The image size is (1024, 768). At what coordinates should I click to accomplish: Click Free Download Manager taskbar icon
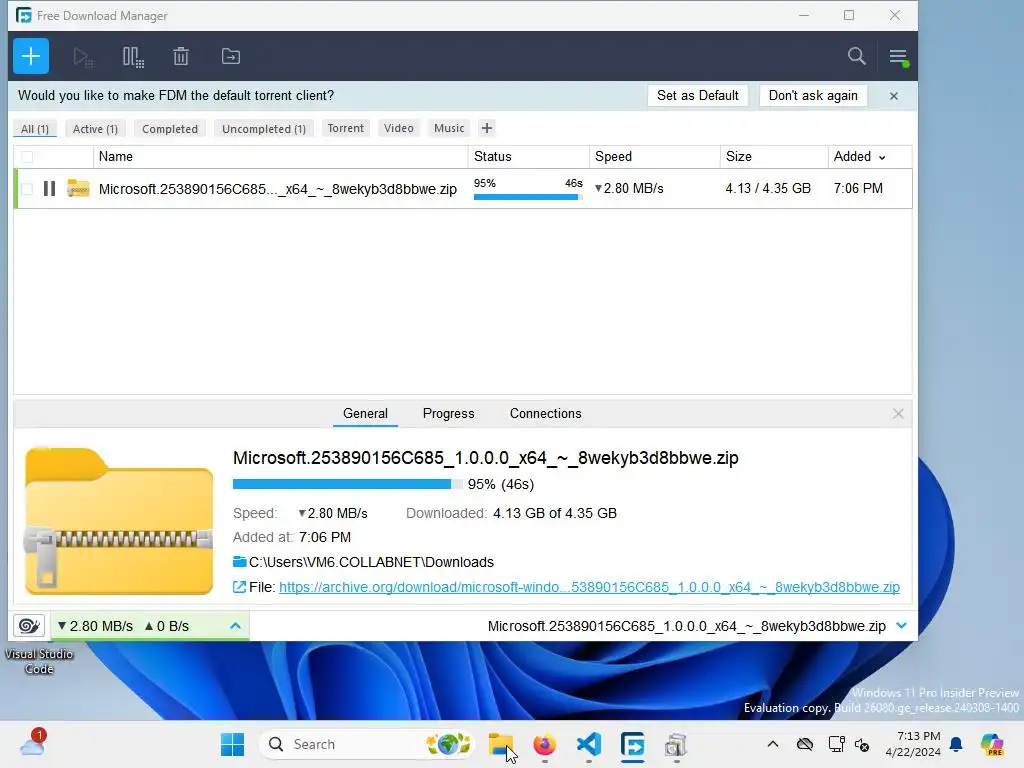(x=632, y=744)
